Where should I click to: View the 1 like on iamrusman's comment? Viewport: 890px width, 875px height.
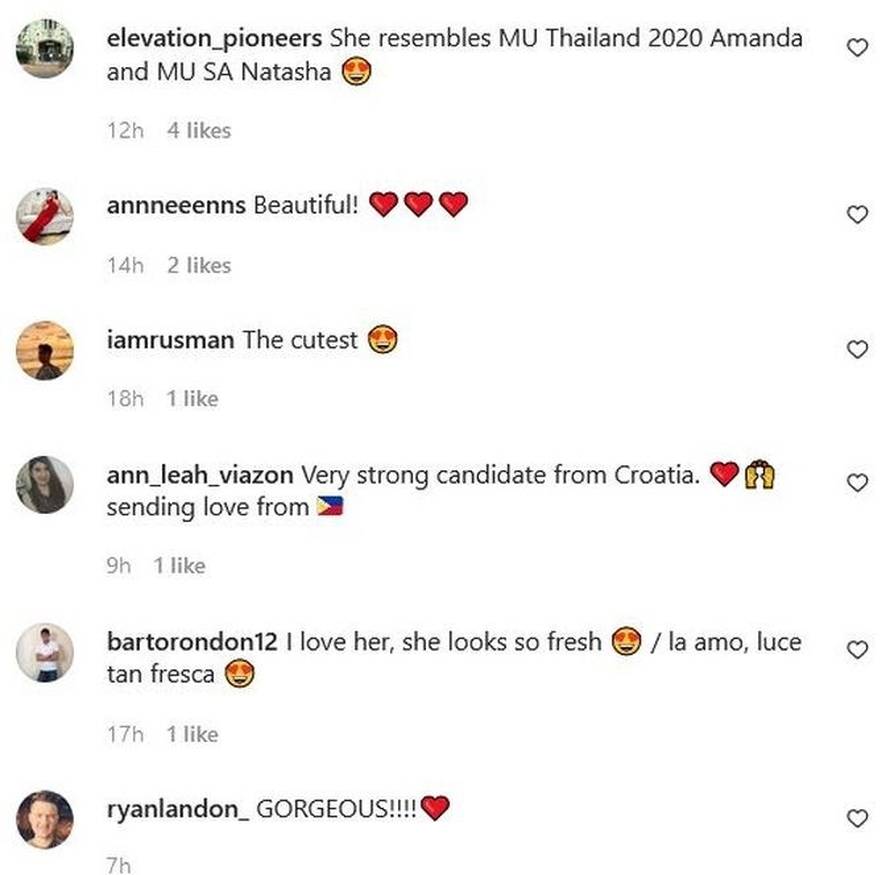(x=192, y=398)
